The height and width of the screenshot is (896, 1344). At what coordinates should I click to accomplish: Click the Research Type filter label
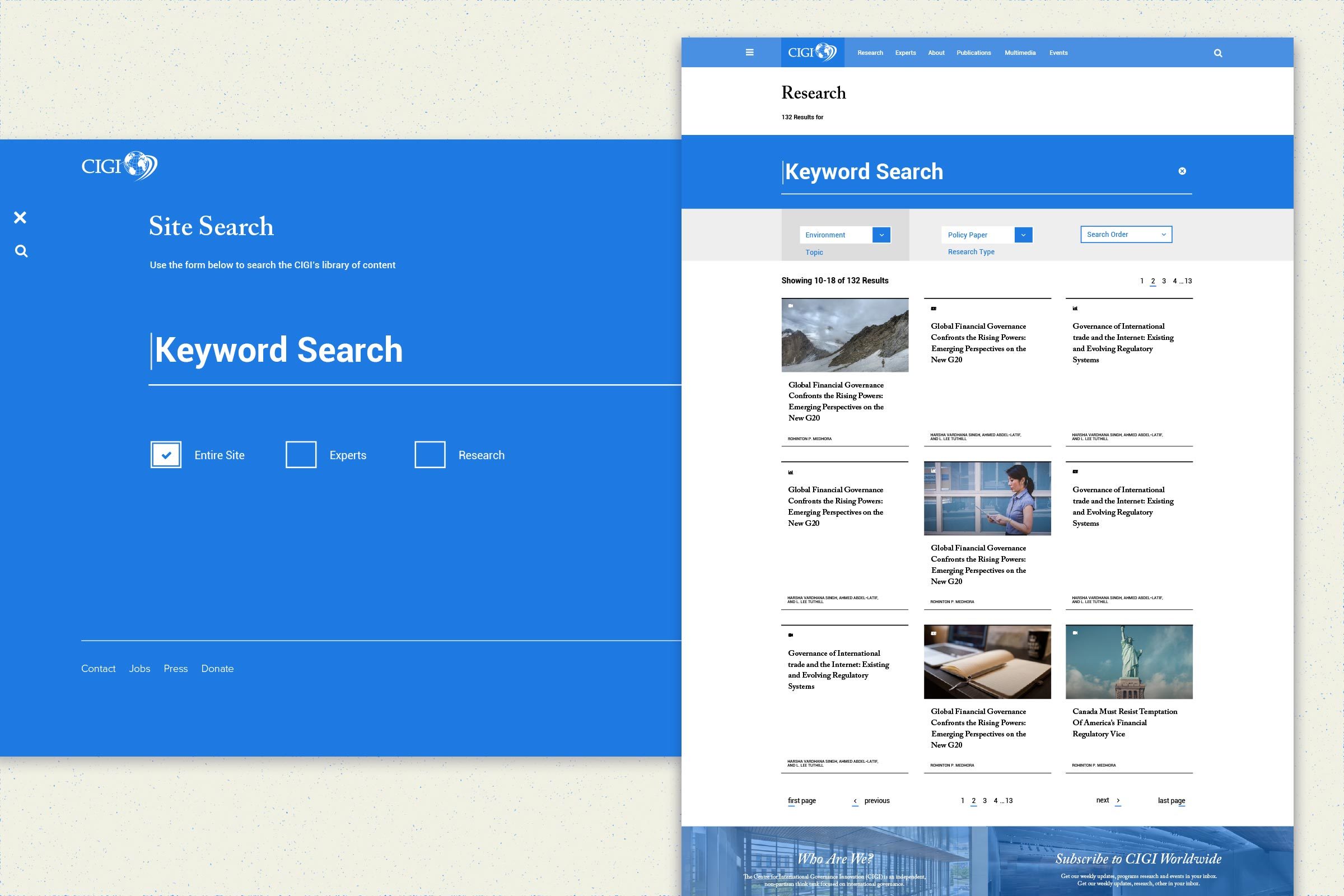pyautogui.click(x=971, y=252)
